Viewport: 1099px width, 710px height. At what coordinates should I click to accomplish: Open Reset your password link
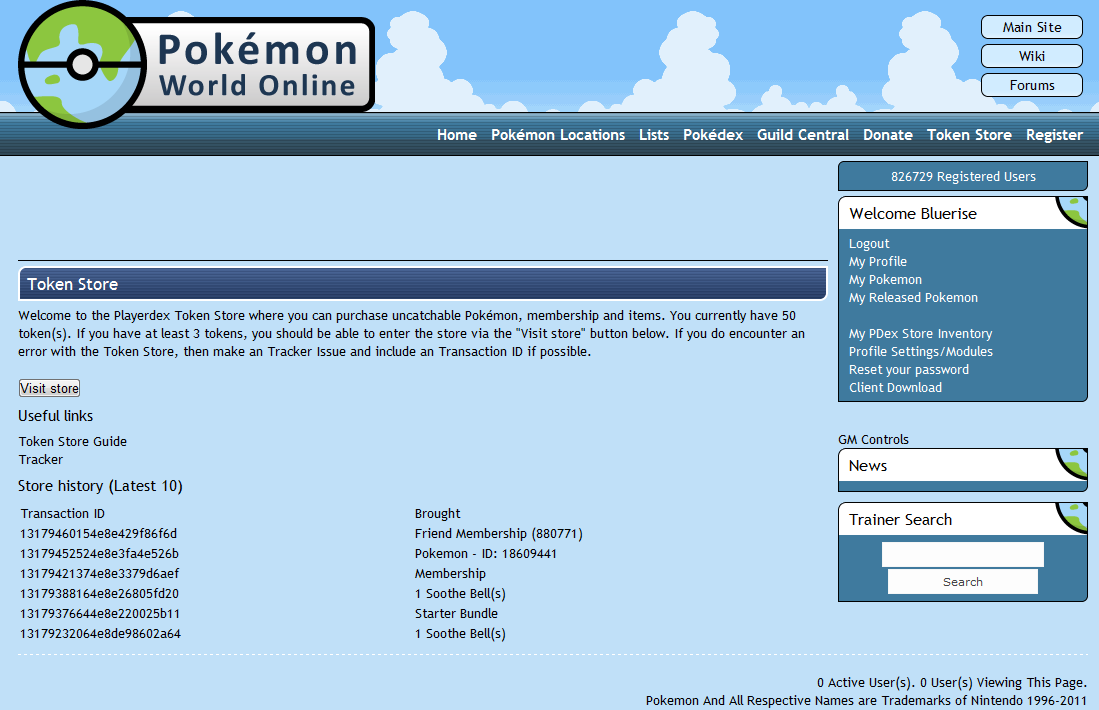(x=908, y=370)
